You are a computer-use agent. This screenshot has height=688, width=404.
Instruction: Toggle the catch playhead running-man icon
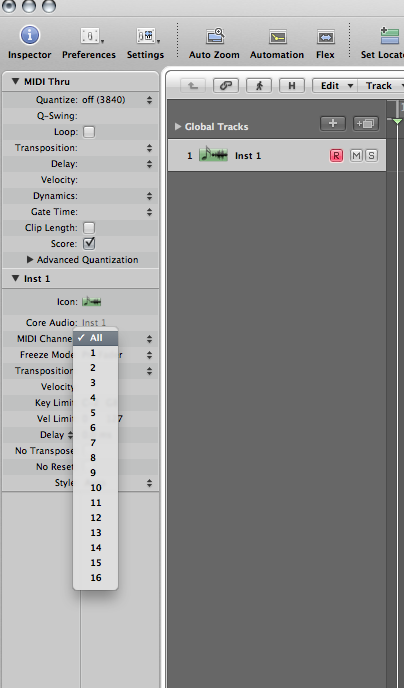pyautogui.click(x=259, y=86)
